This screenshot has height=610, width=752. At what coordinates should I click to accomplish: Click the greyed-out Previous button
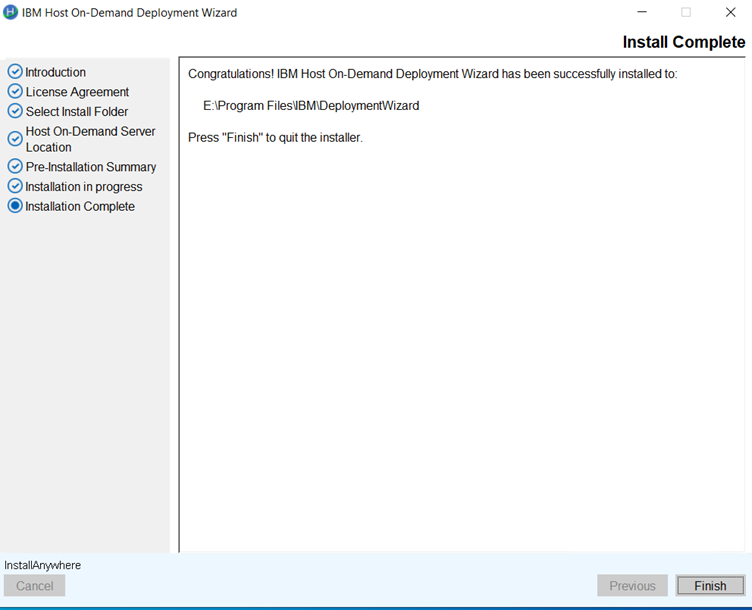(632, 586)
